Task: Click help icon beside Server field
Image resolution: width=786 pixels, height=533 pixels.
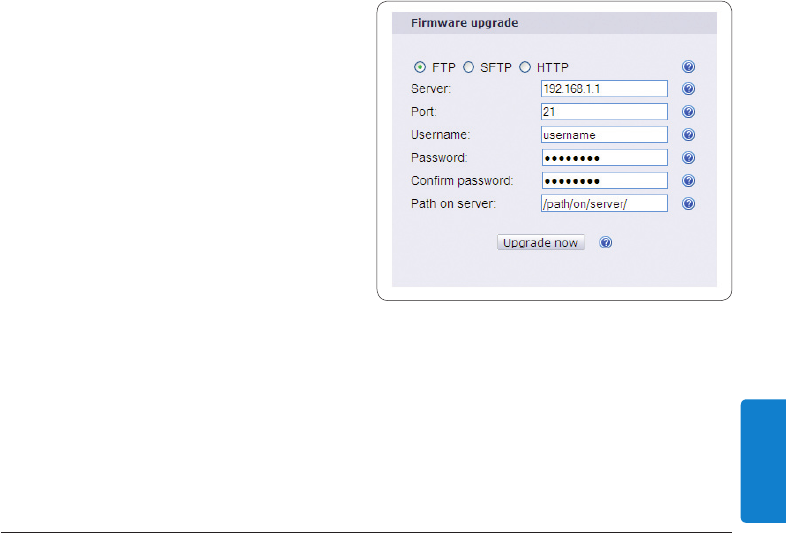Action: pos(688,89)
